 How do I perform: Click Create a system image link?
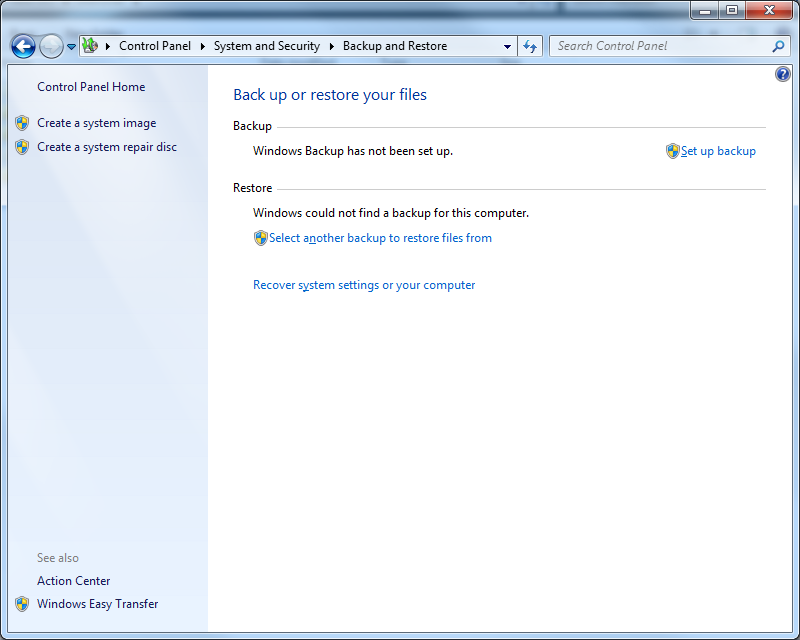point(96,123)
